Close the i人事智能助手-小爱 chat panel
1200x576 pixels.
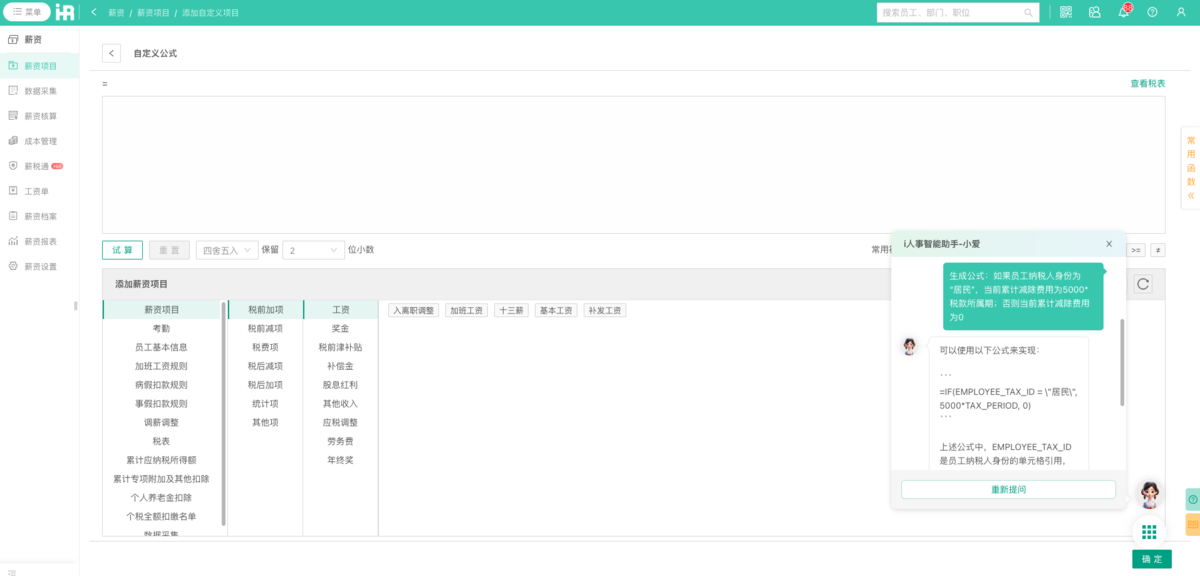1109,244
